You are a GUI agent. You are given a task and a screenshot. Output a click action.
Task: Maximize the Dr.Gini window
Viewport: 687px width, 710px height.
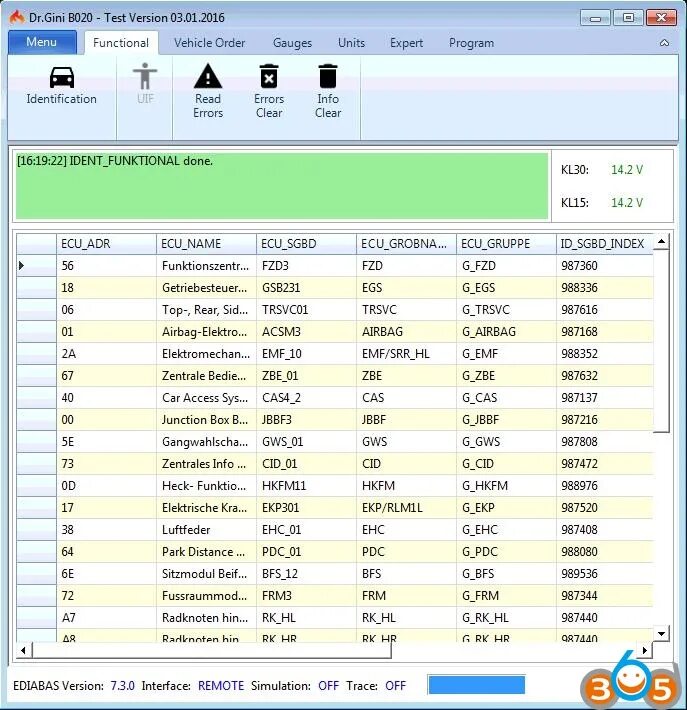point(628,18)
